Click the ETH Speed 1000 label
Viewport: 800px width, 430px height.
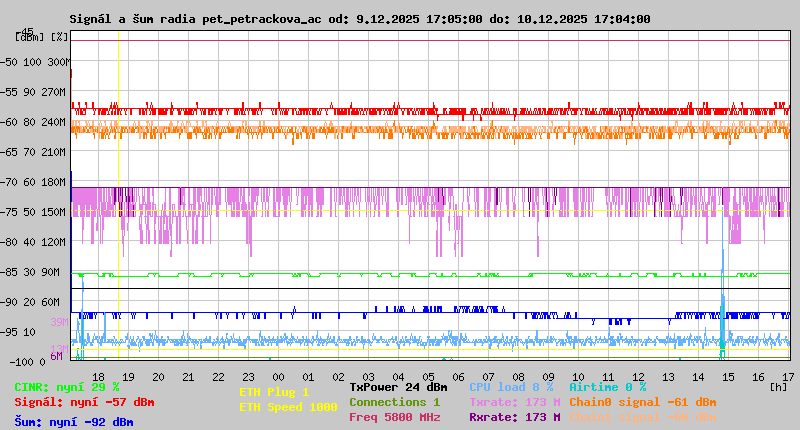point(288,408)
